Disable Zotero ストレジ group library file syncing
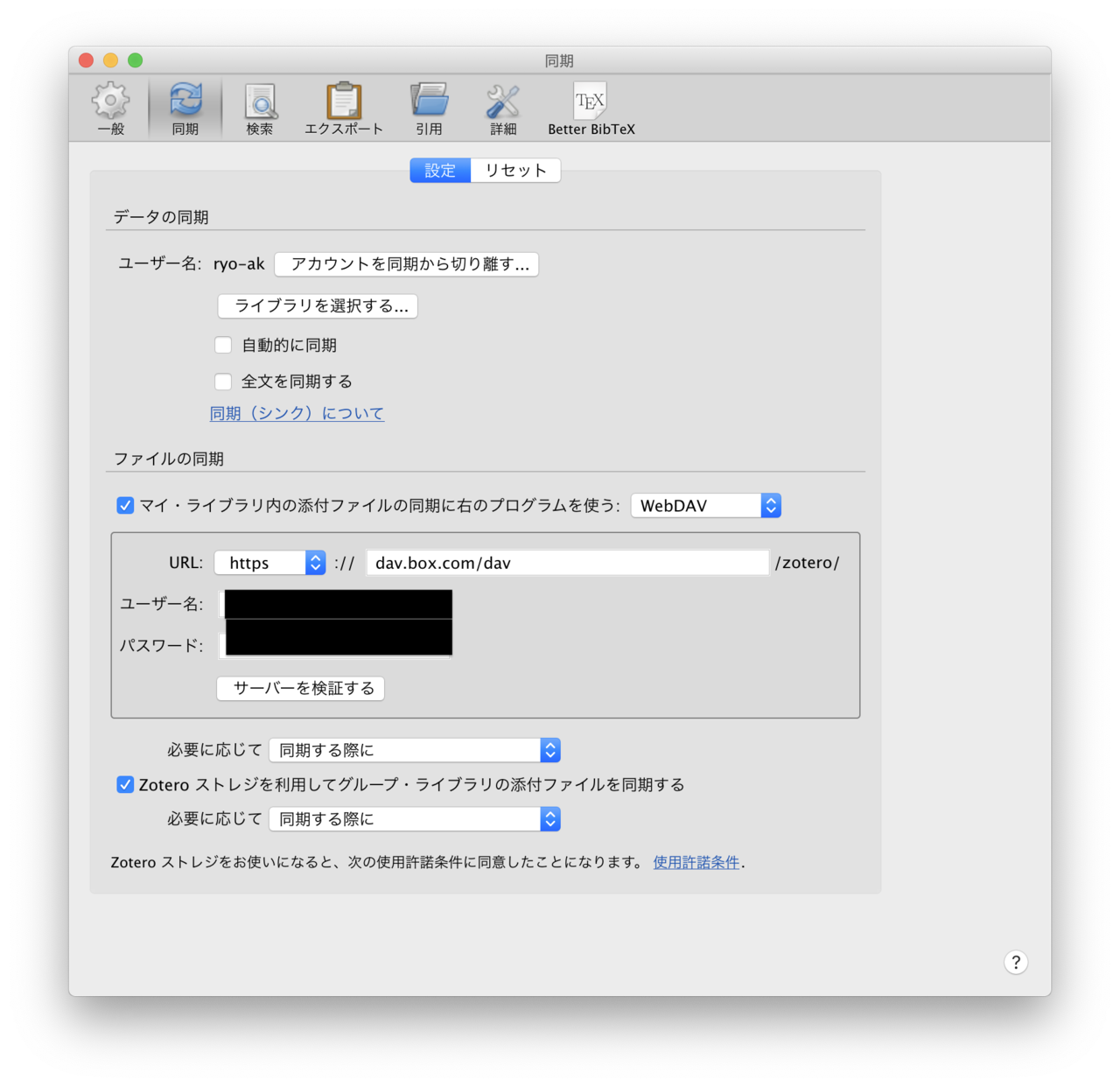The height and width of the screenshot is (1087, 1120). point(125,784)
